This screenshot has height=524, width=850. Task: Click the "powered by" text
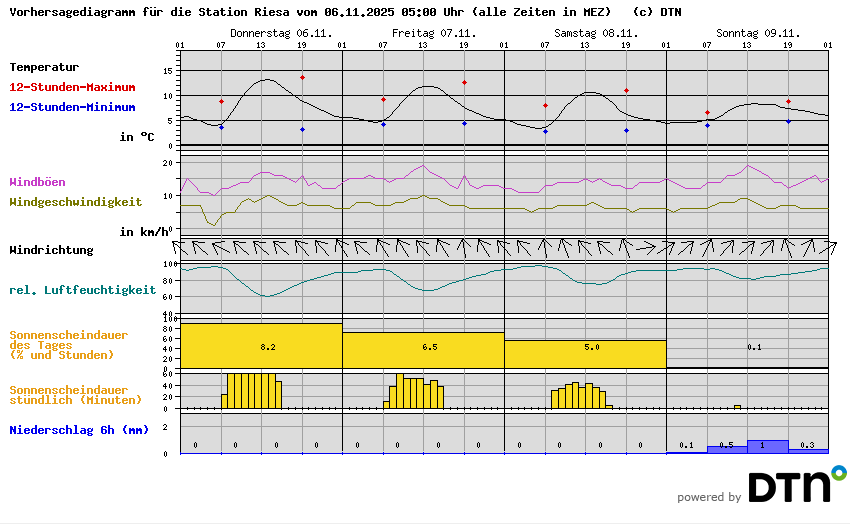pyautogui.click(x=709, y=497)
